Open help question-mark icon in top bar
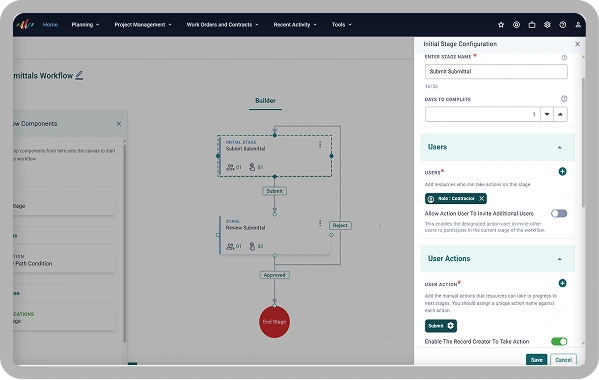This screenshot has height=380, width=599. (x=563, y=25)
